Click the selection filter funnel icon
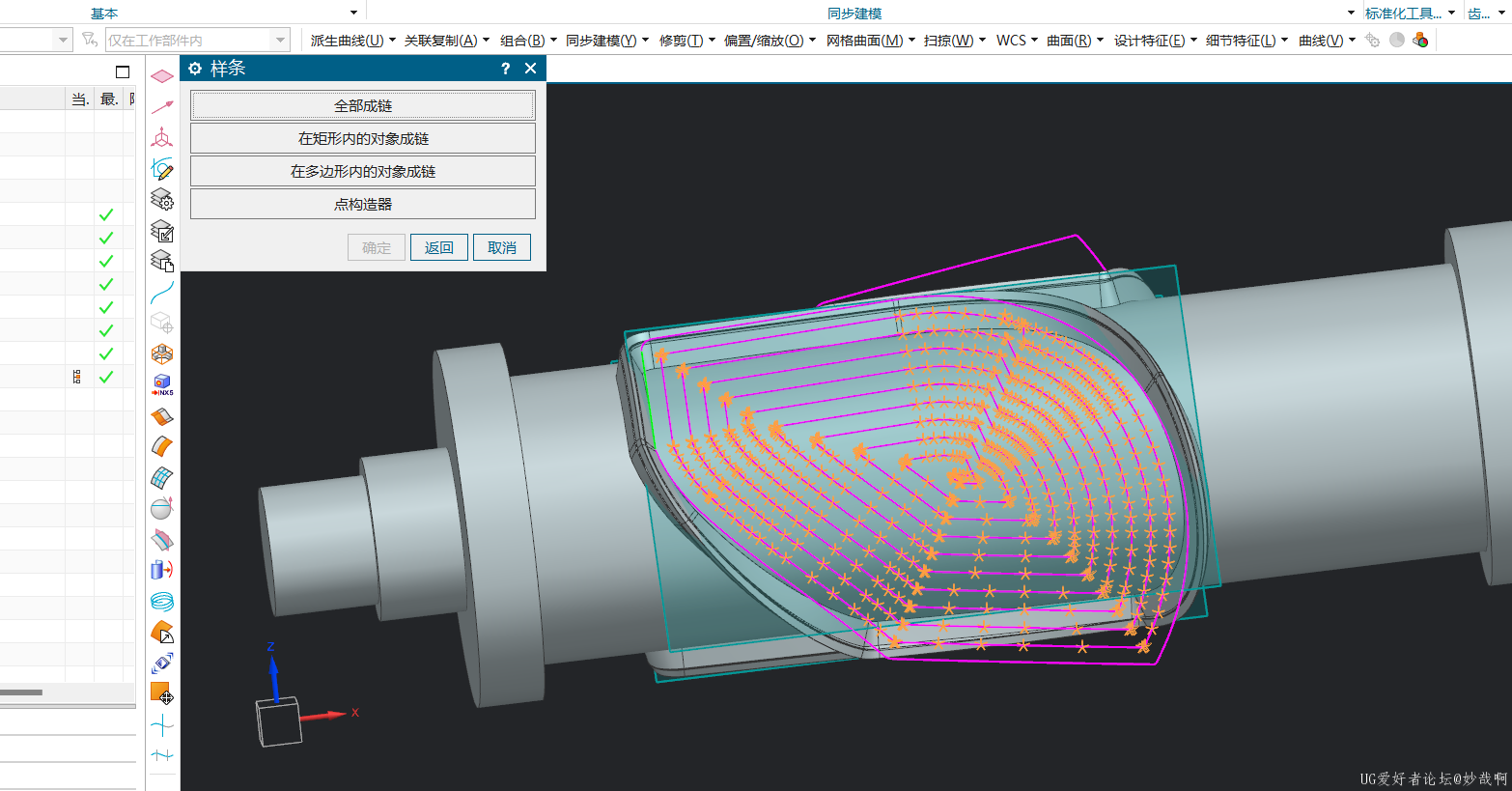The height and width of the screenshot is (791, 1512). [90, 40]
